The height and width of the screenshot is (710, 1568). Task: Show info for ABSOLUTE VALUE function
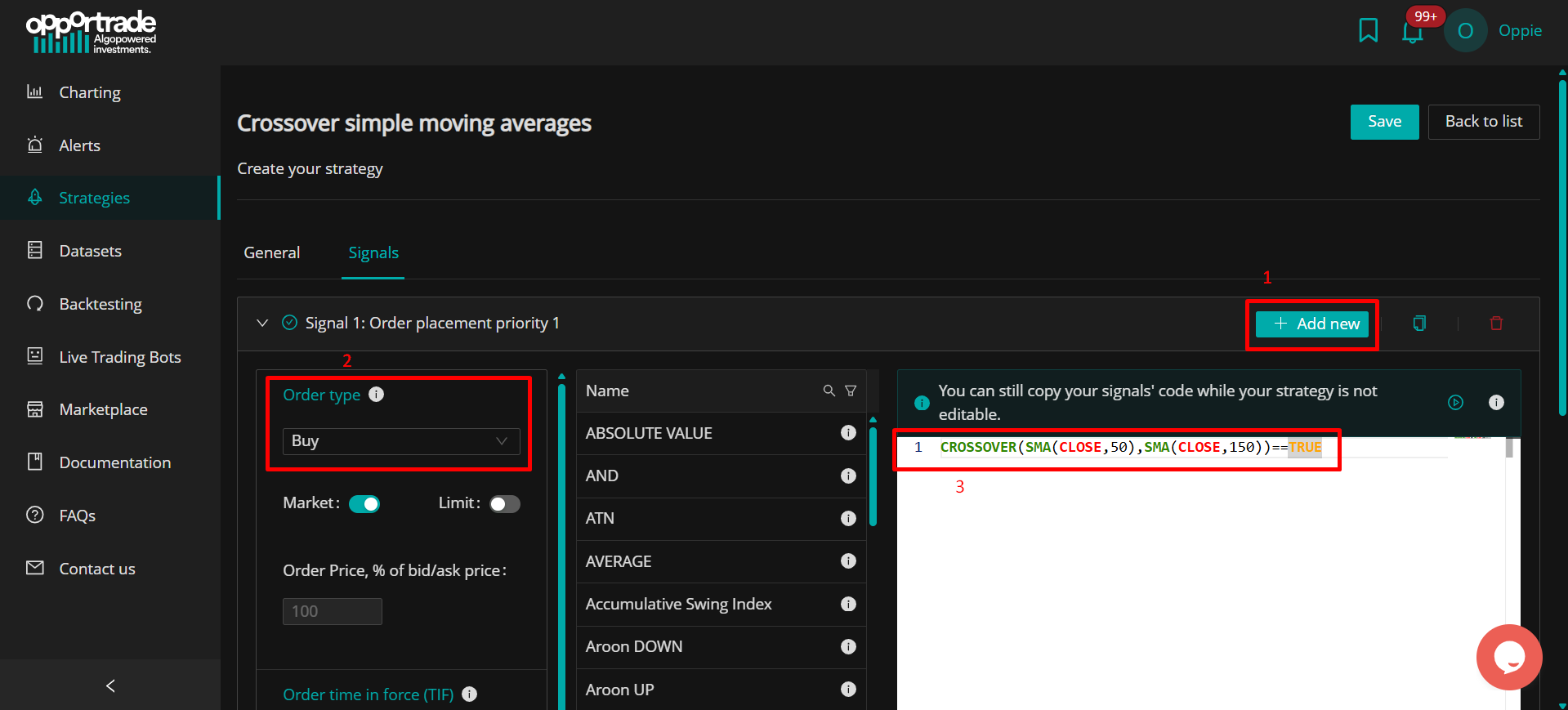(848, 432)
